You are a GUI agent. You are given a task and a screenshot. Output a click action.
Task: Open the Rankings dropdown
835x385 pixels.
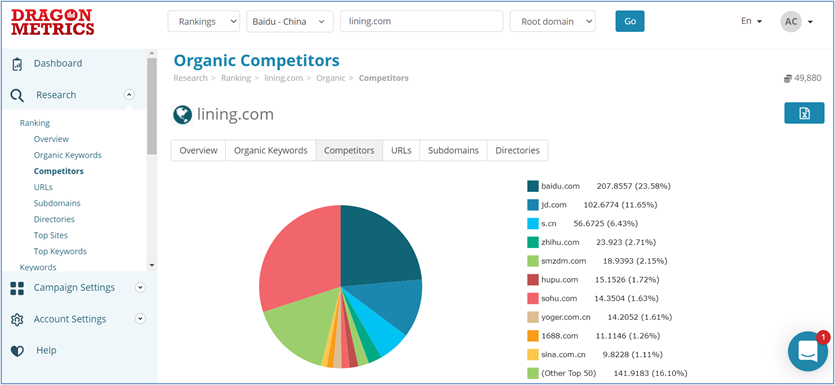click(x=204, y=22)
